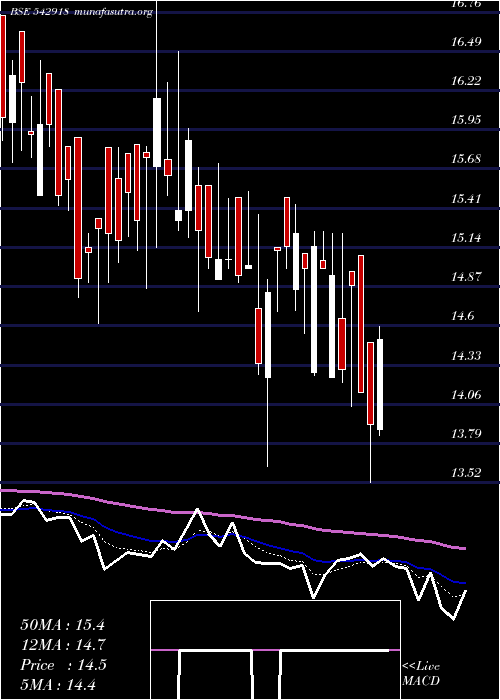Click the 14.33 price axis label
This screenshot has height=700, width=500.
point(466,355)
